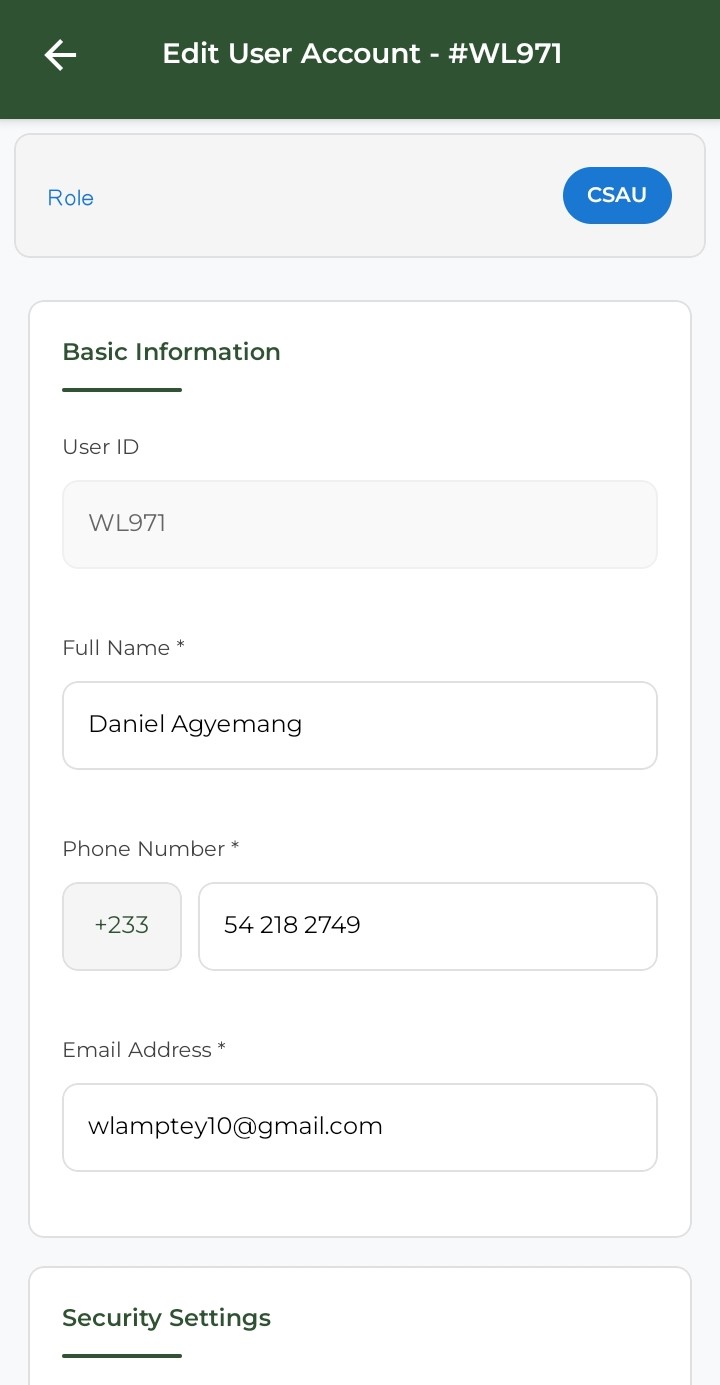The image size is (720, 1385).
Task: Click the required asterisk next to Full Name
Action: click(181, 647)
